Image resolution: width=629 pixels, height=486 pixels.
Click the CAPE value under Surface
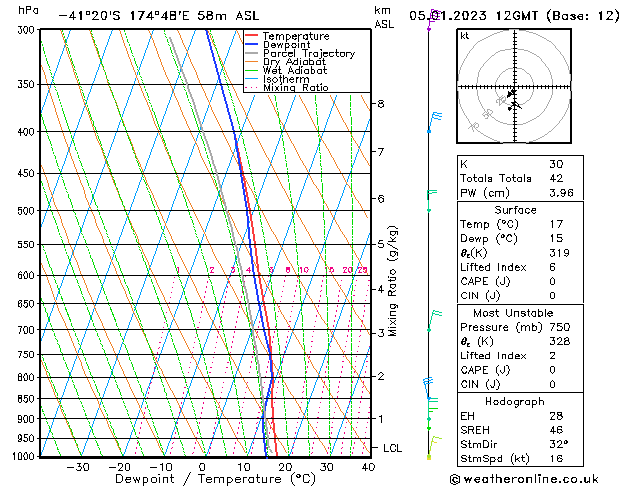pos(552,281)
